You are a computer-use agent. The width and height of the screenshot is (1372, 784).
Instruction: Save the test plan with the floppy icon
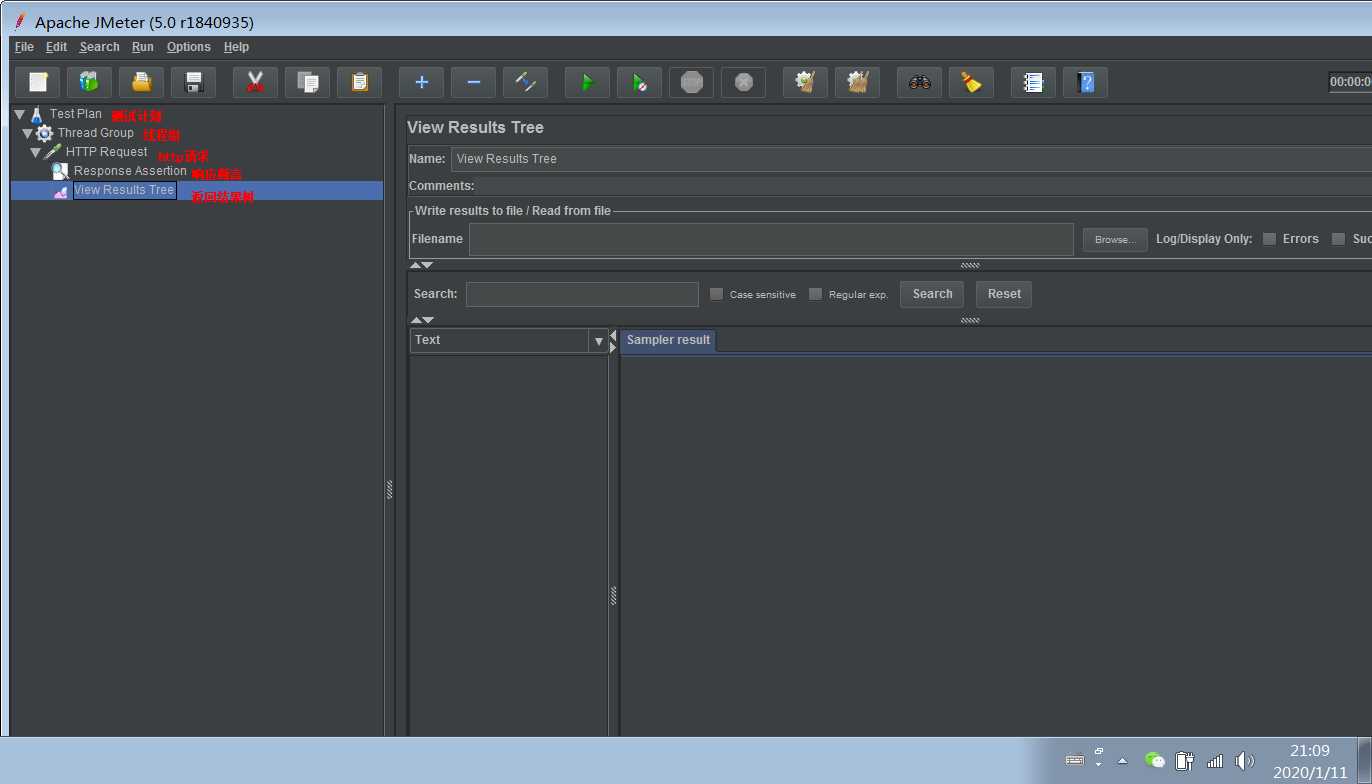[x=194, y=82]
